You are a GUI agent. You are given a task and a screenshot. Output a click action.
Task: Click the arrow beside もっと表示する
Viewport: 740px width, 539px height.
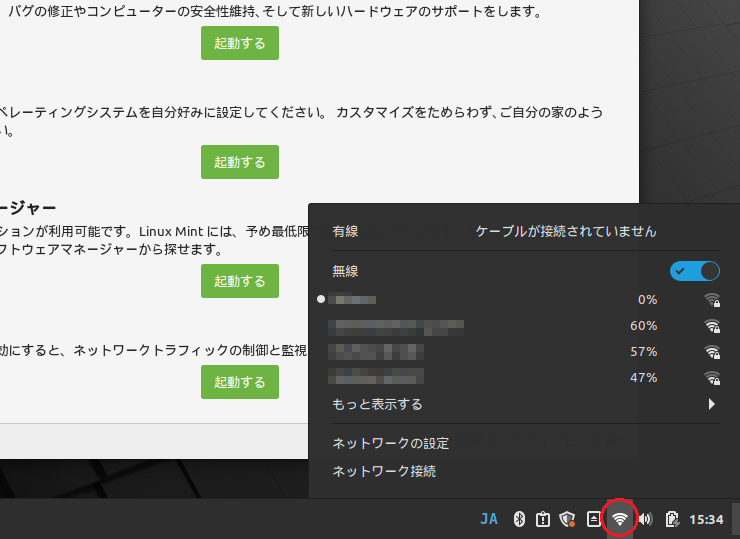point(712,404)
